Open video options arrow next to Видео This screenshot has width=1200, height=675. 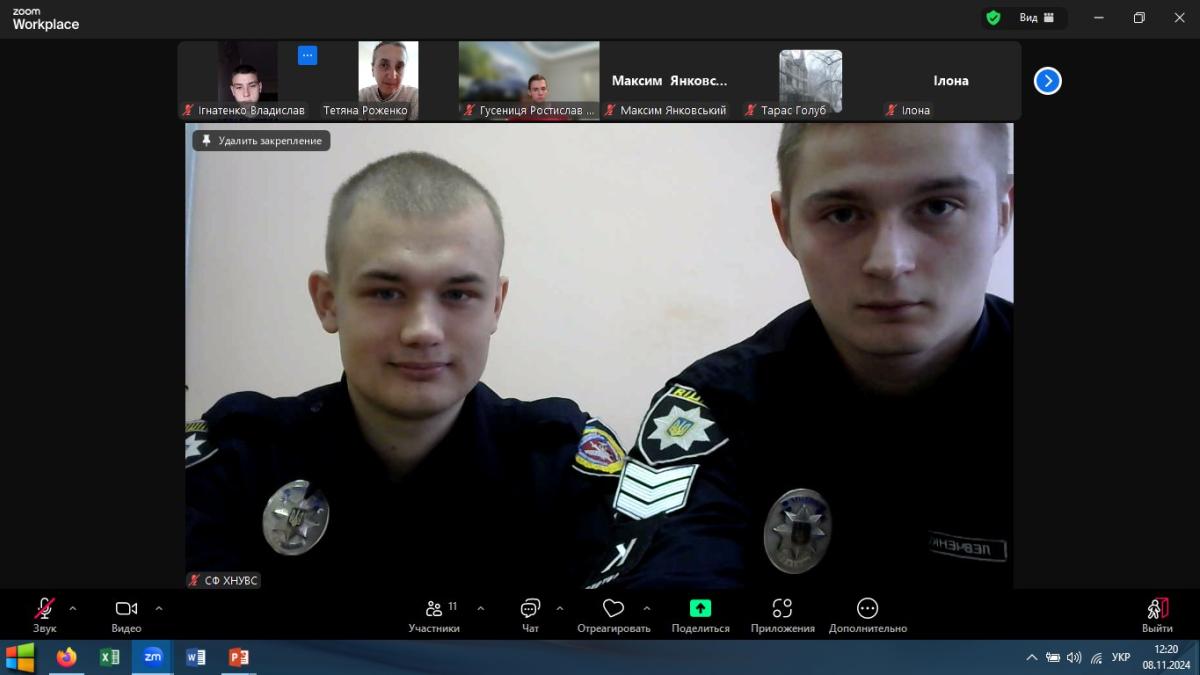pos(159,608)
